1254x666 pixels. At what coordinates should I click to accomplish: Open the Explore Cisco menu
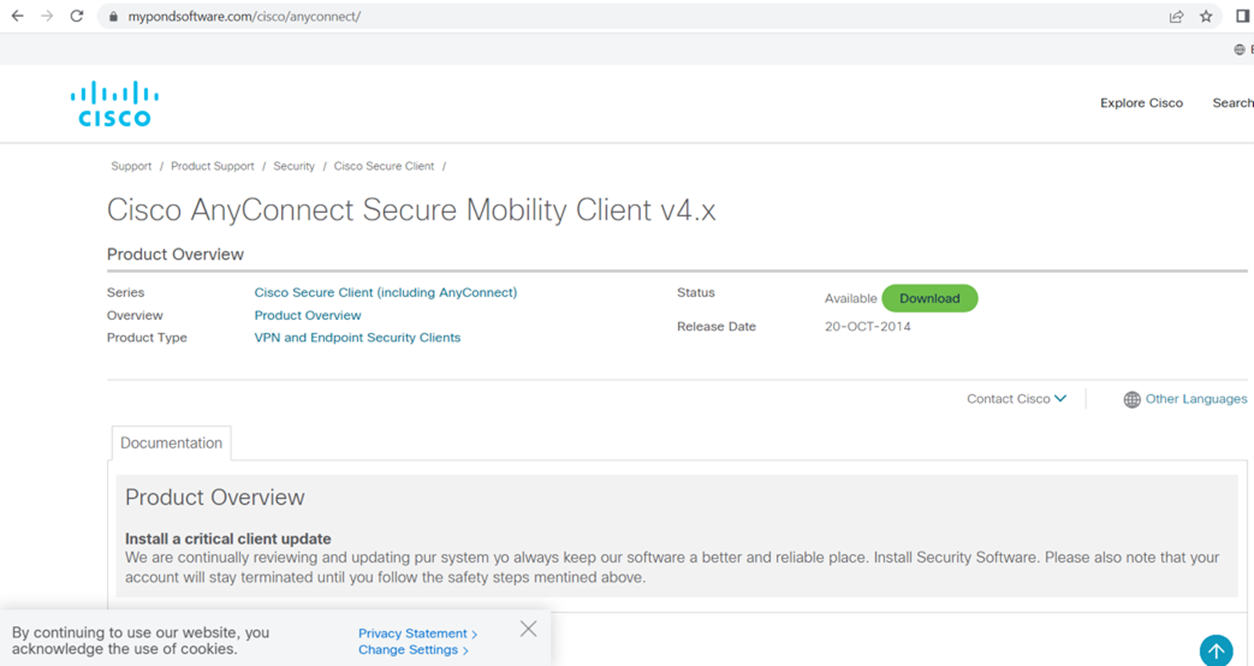tap(1141, 103)
